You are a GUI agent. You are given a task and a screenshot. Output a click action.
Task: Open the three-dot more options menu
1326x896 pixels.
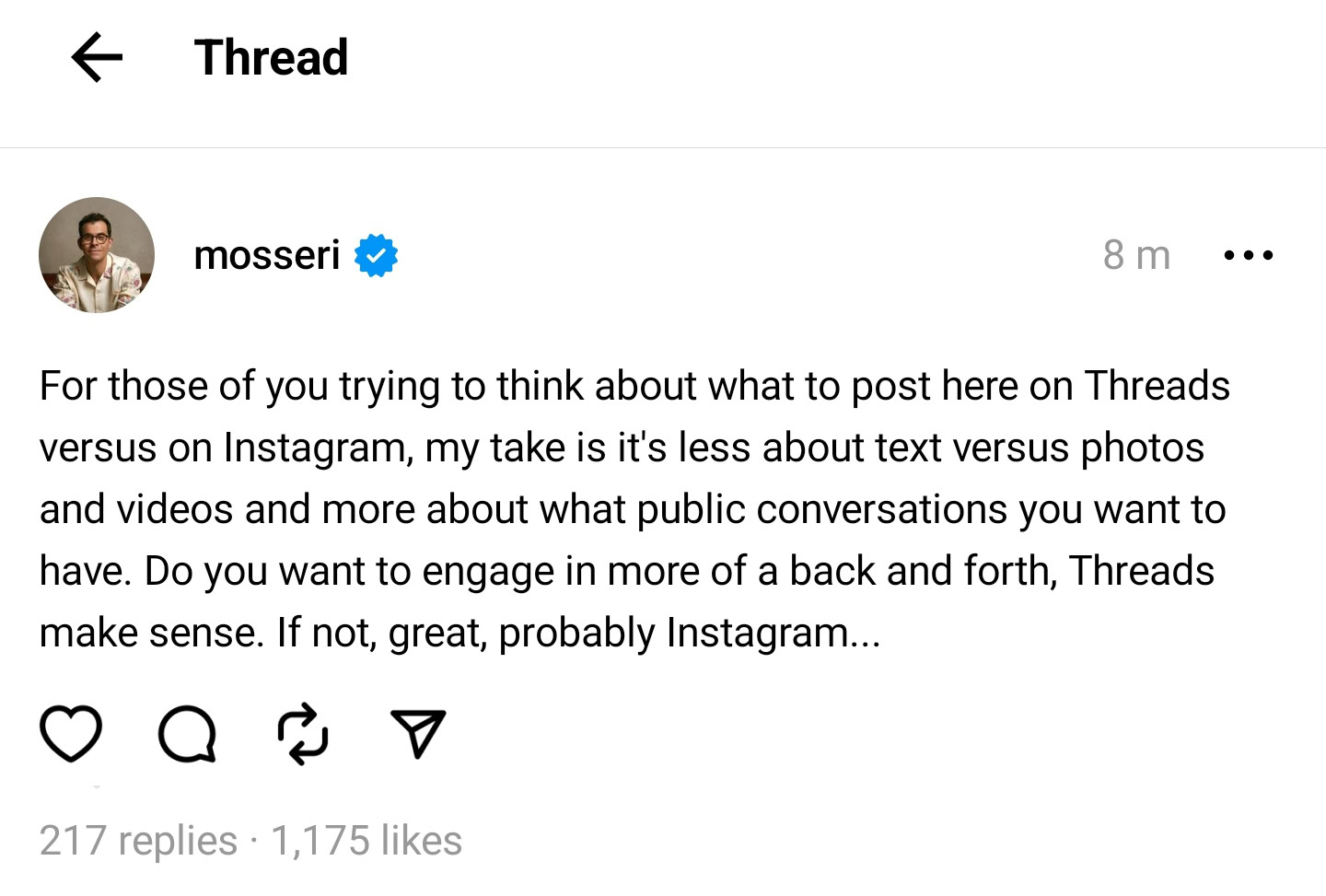coord(1248,255)
